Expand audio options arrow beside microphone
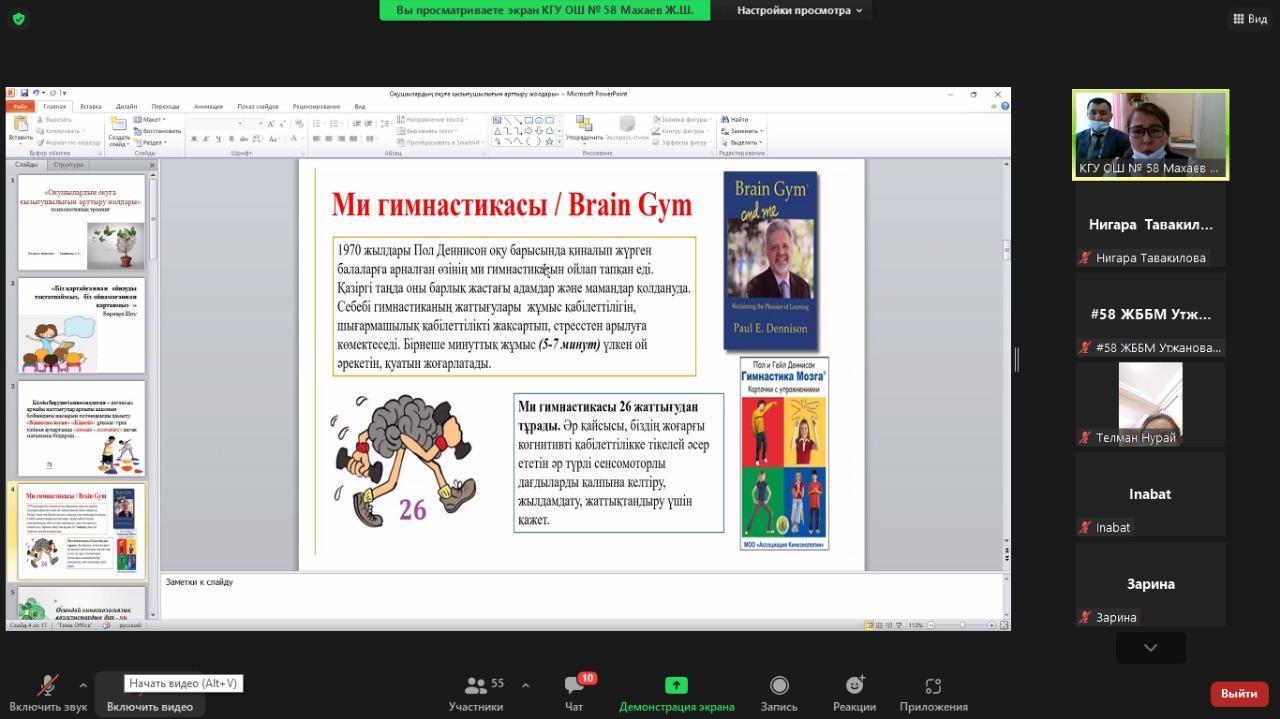Screen dimensions: 1280x719 (x=83, y=685)
